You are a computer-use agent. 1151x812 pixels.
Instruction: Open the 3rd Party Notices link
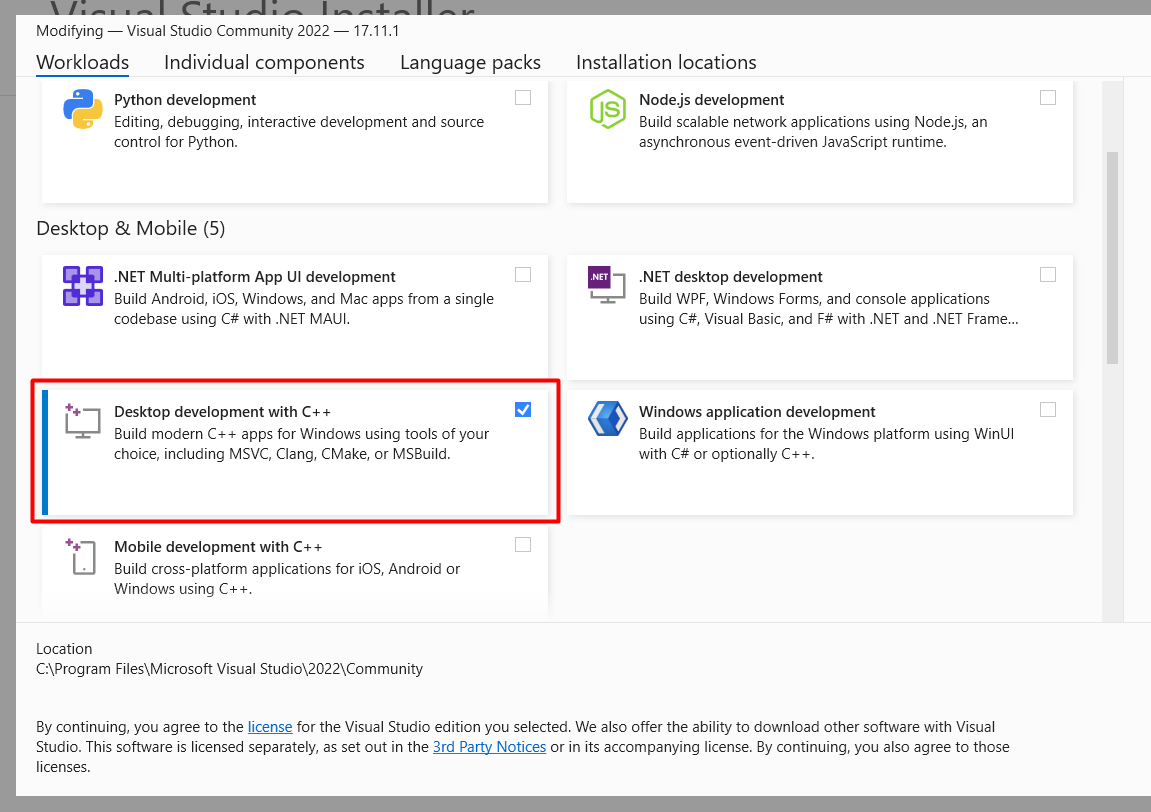(x=489, y=747)
